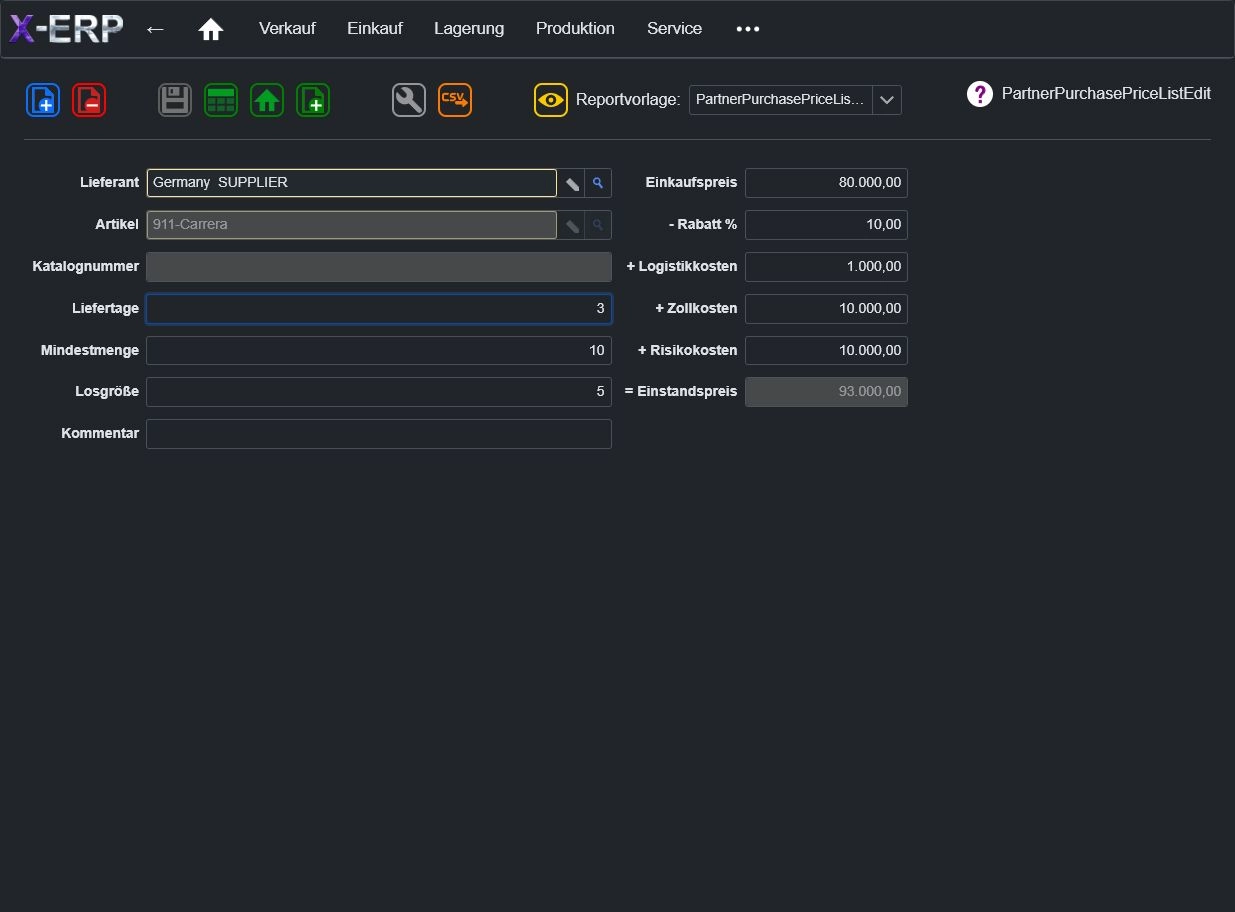Click the green house toolbar icon
Viewport: 1235px width, 912px height.
click(x=267, y=100)
